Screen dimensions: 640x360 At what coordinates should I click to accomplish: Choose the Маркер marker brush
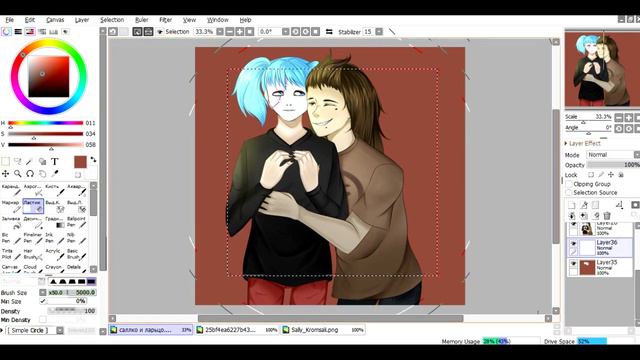(x=11, y=206)
